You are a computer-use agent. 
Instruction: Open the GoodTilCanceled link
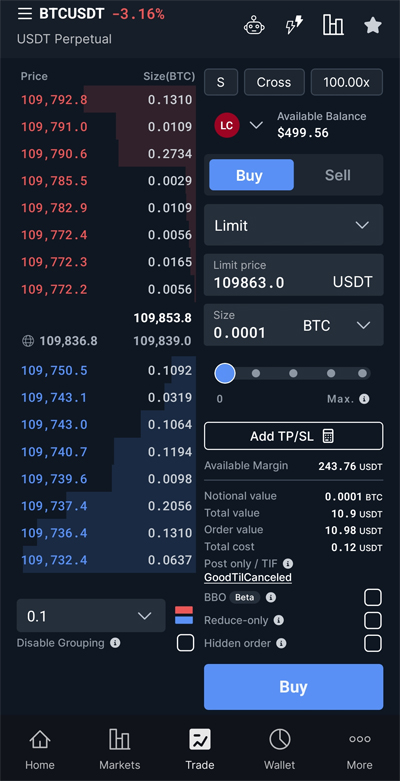click(x=248, y=578)
